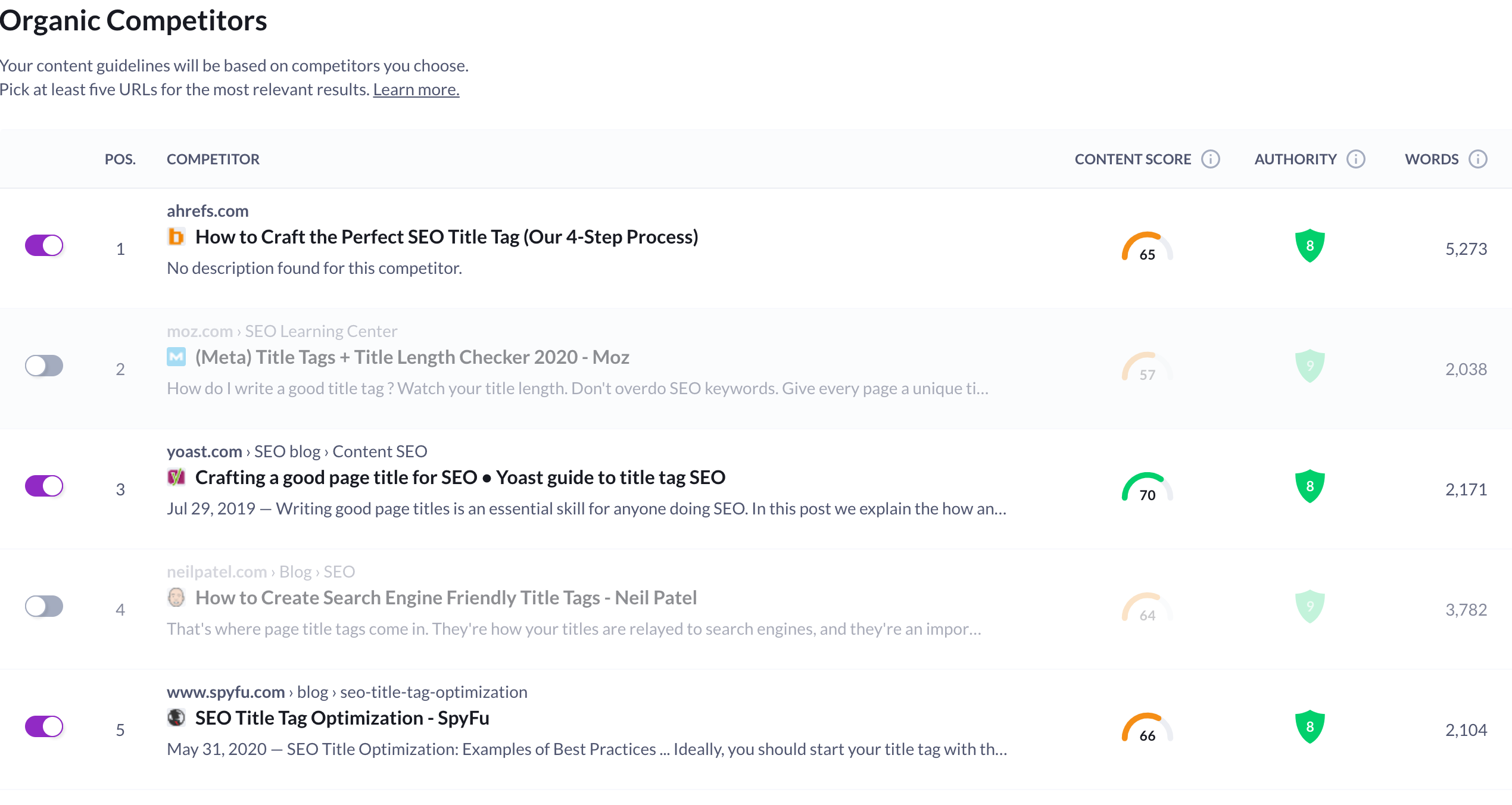Image resolution: width=1512 pixels, height=805 pixels.
Task: Click the Yoast authority shield badge
Action: pos(1310,485)
